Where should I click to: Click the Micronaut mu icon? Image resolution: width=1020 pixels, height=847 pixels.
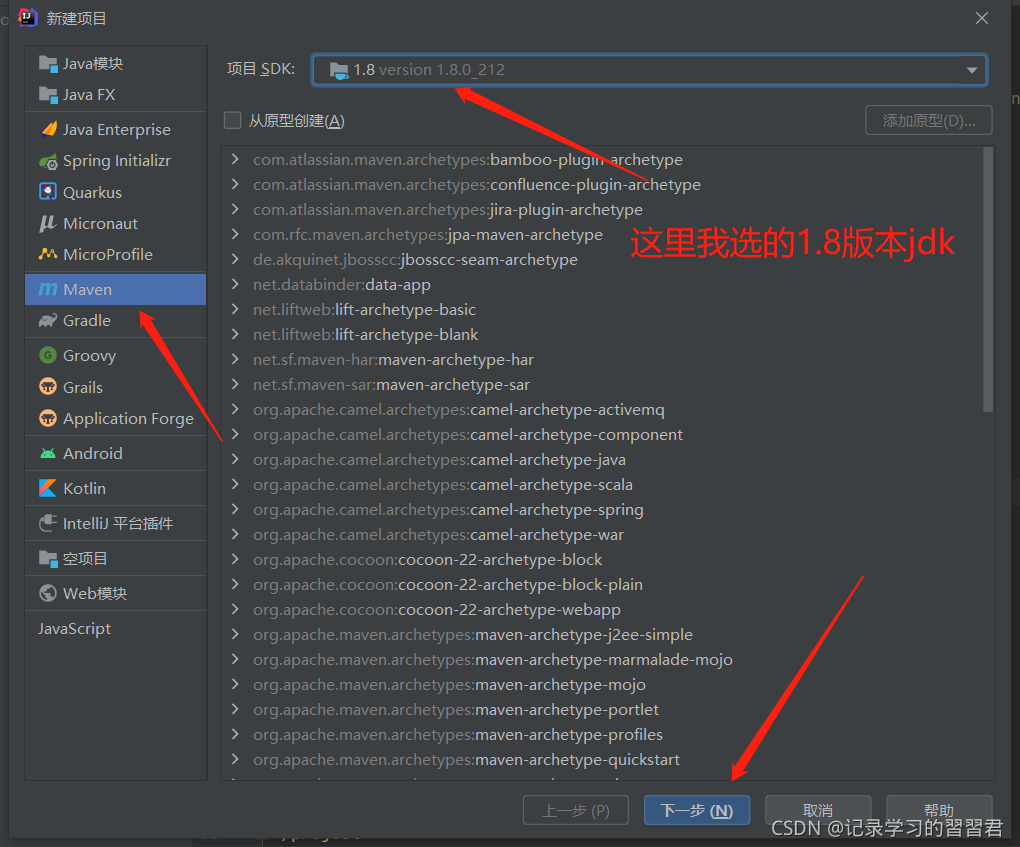pos(47,224)
